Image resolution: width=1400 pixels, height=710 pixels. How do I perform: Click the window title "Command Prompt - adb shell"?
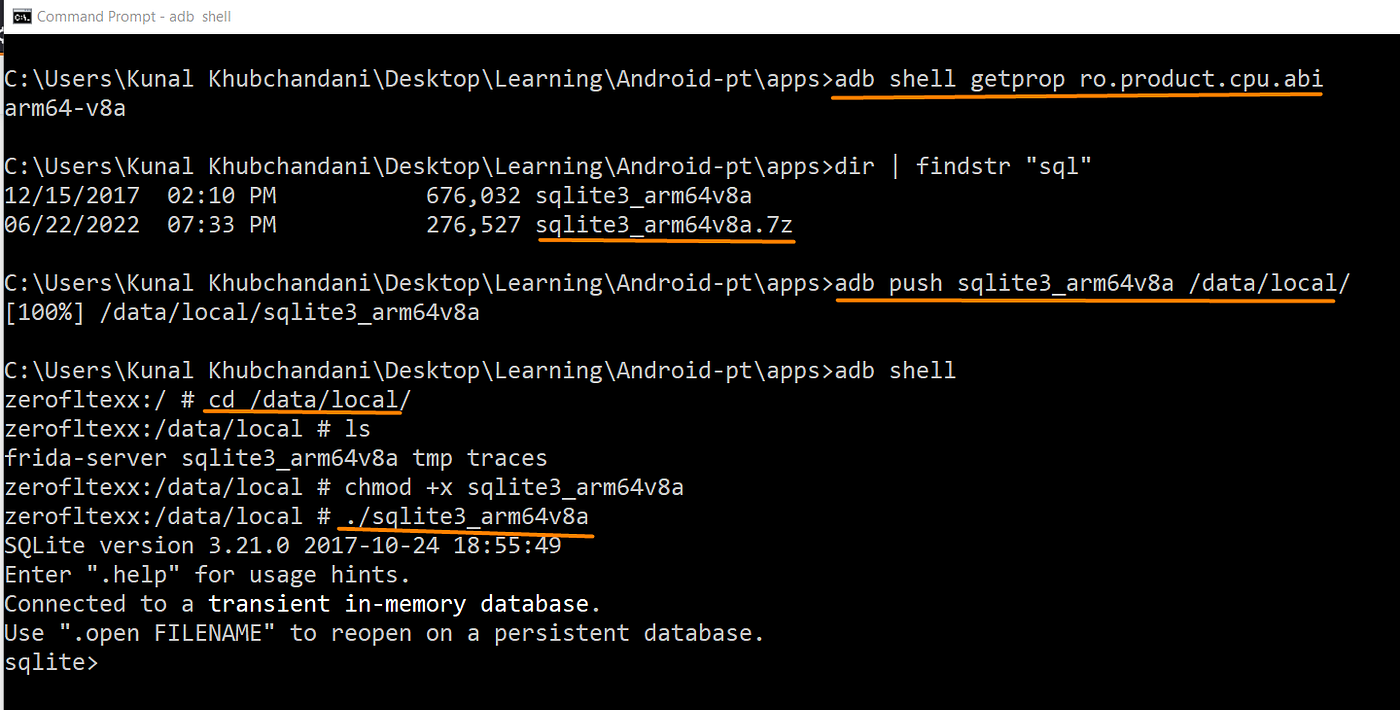[134, 17]
